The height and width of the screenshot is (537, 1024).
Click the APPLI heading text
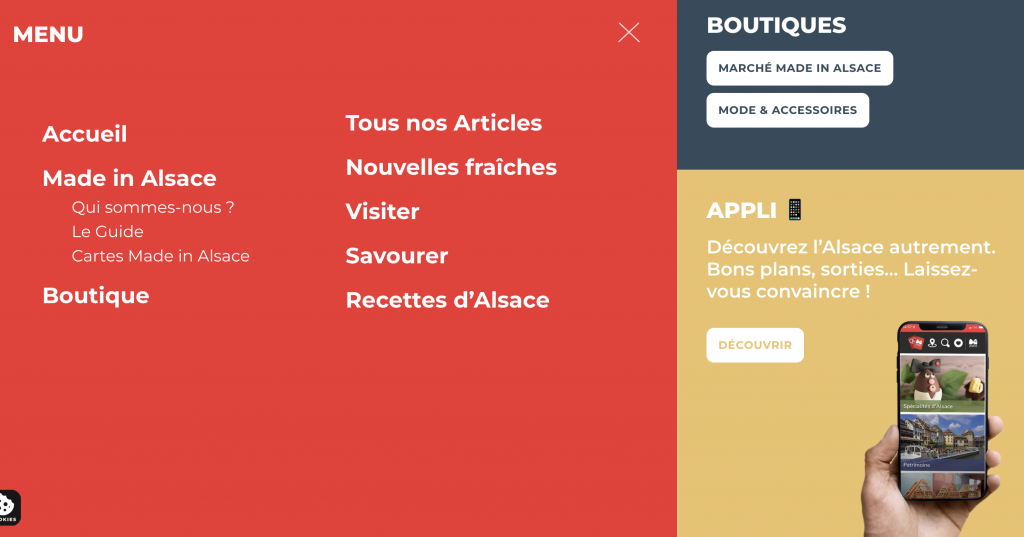point(741,210)
